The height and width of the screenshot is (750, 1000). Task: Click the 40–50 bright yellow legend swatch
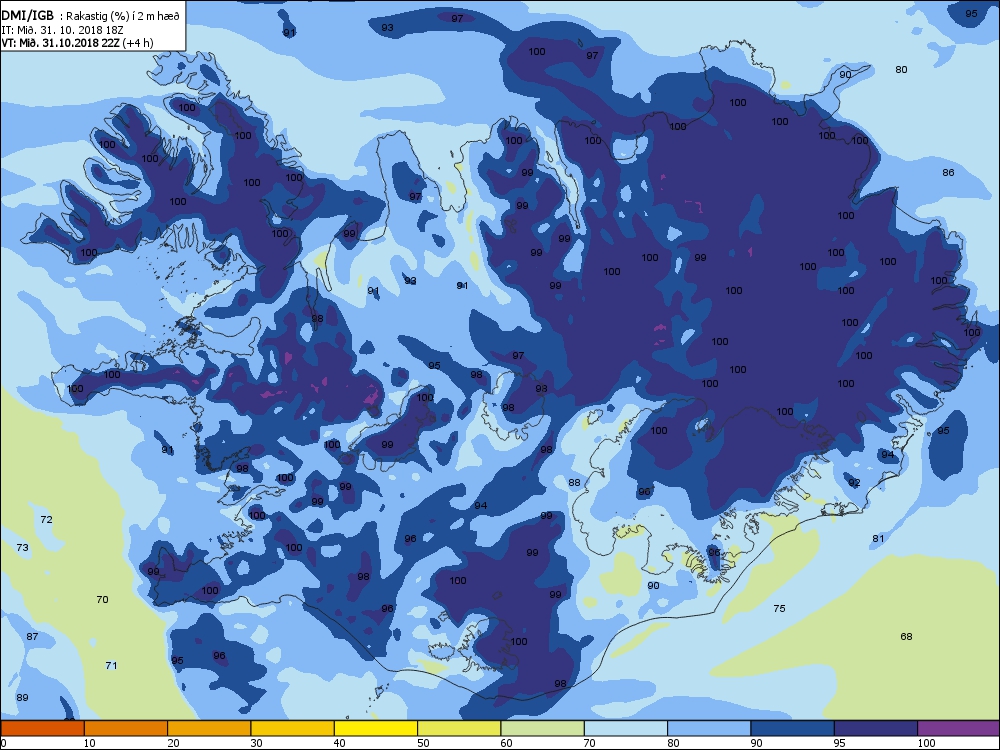376,728
